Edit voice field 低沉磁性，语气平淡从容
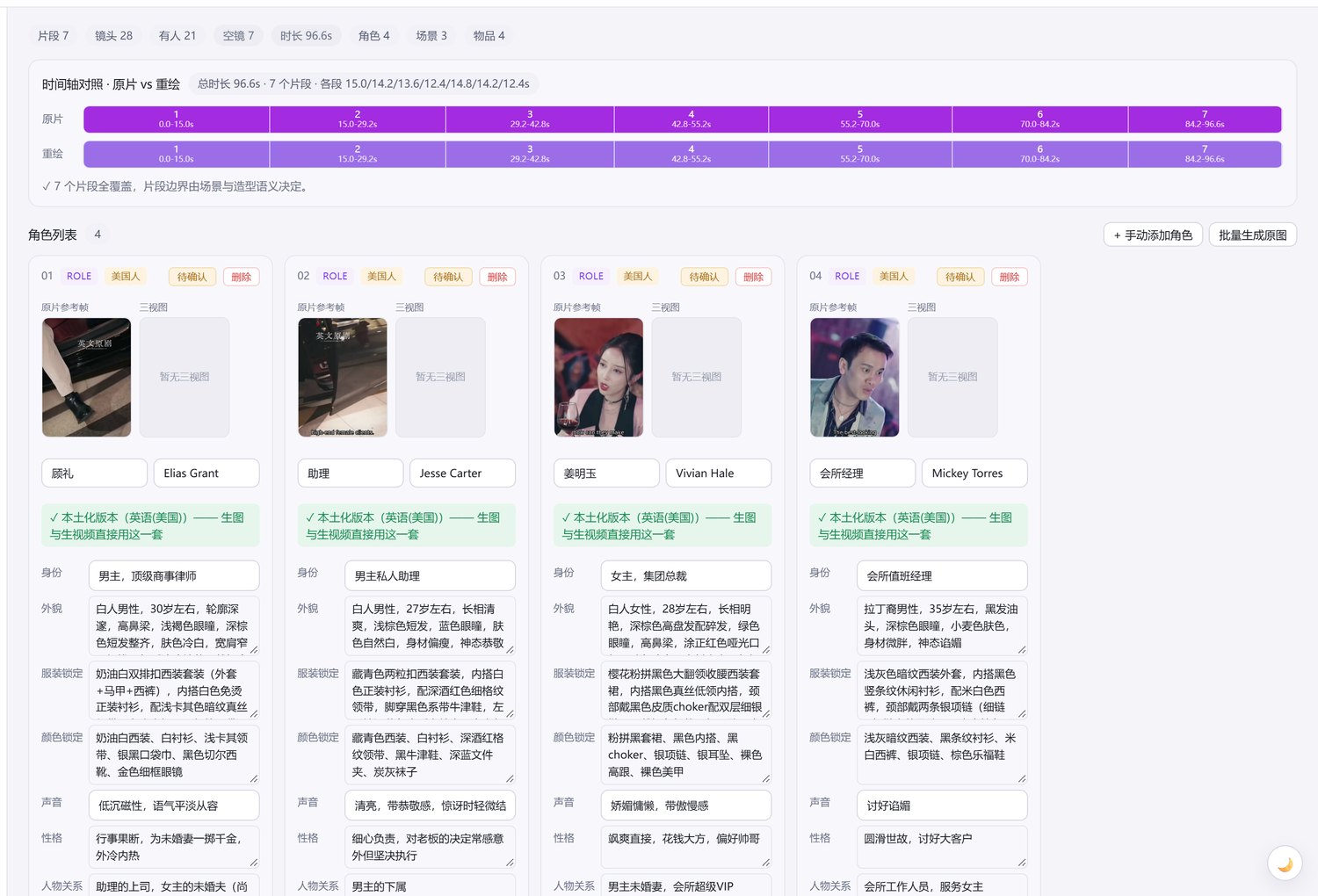 click(x=174, y=805)
